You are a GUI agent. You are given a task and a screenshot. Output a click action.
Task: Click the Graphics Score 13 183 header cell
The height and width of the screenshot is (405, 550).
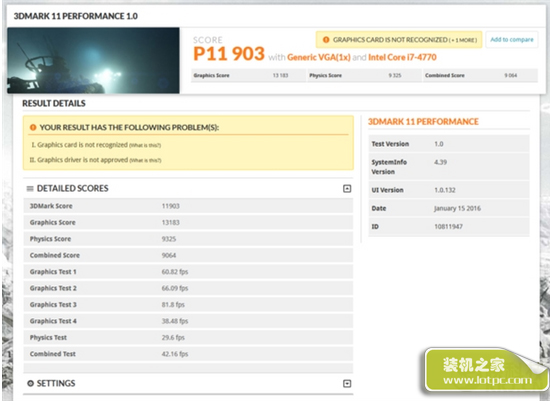click(x=248, y=75)
